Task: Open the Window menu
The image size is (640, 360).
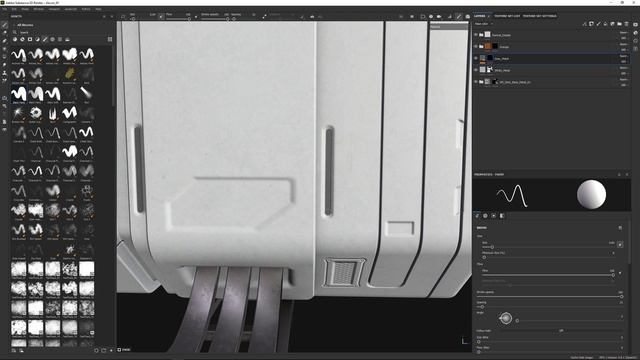Action: [38, 9]
